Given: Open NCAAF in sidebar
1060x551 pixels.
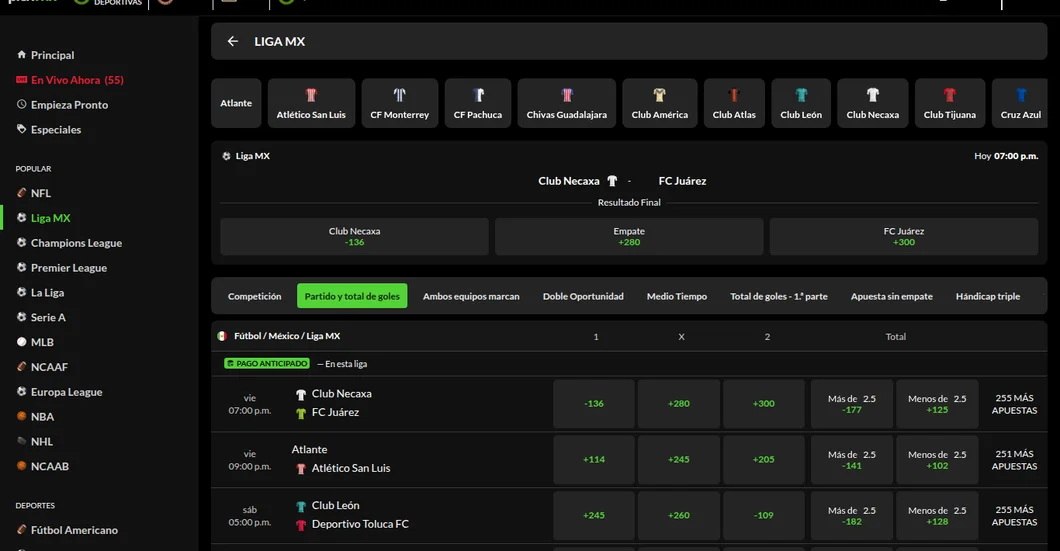Looking at the screenshot, I should (42, 367).
